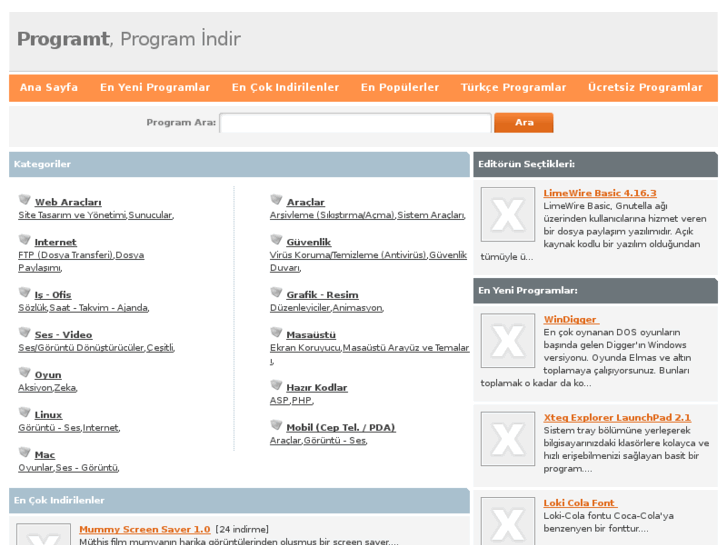Image resolution: width=727 pixels, height=545 pixels.
Task: Open Ücretsiz Programlar menu item
Action: point(645,87)
